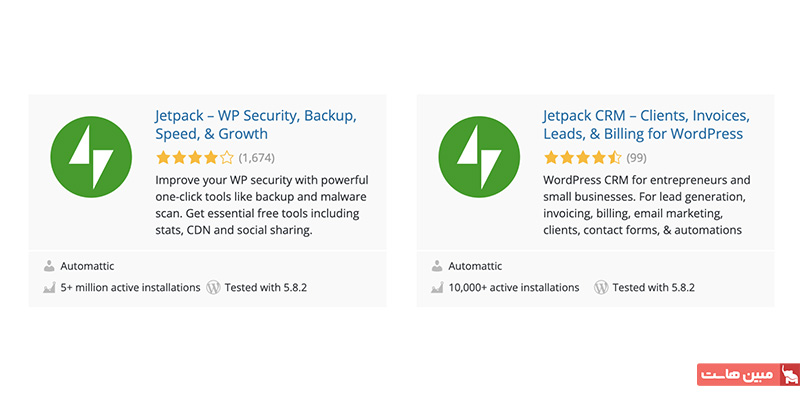Screen dimensions: 800x400
Task: Open the 'Jetpack CRM – Clients, Invoices' title link
Action: click(646, 124)
